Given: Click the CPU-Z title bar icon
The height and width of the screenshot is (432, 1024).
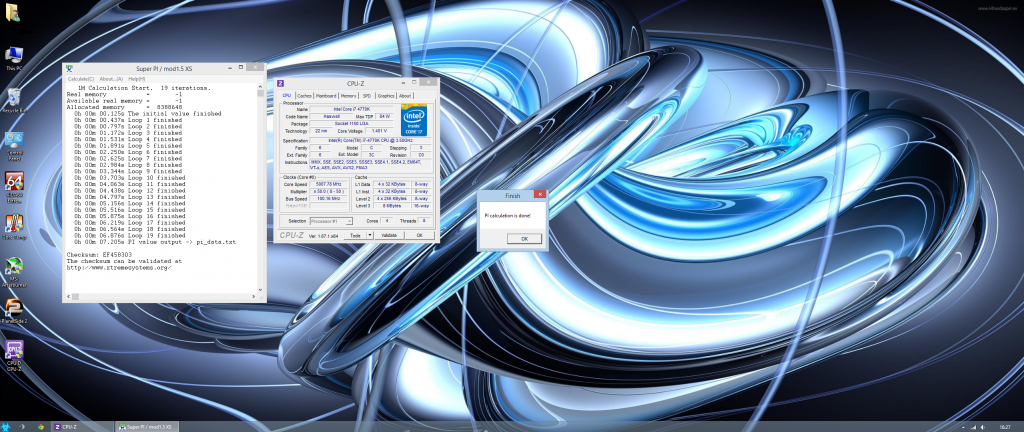Looking at the screenshot, I should pyautogui.click(x=281, y=83).
